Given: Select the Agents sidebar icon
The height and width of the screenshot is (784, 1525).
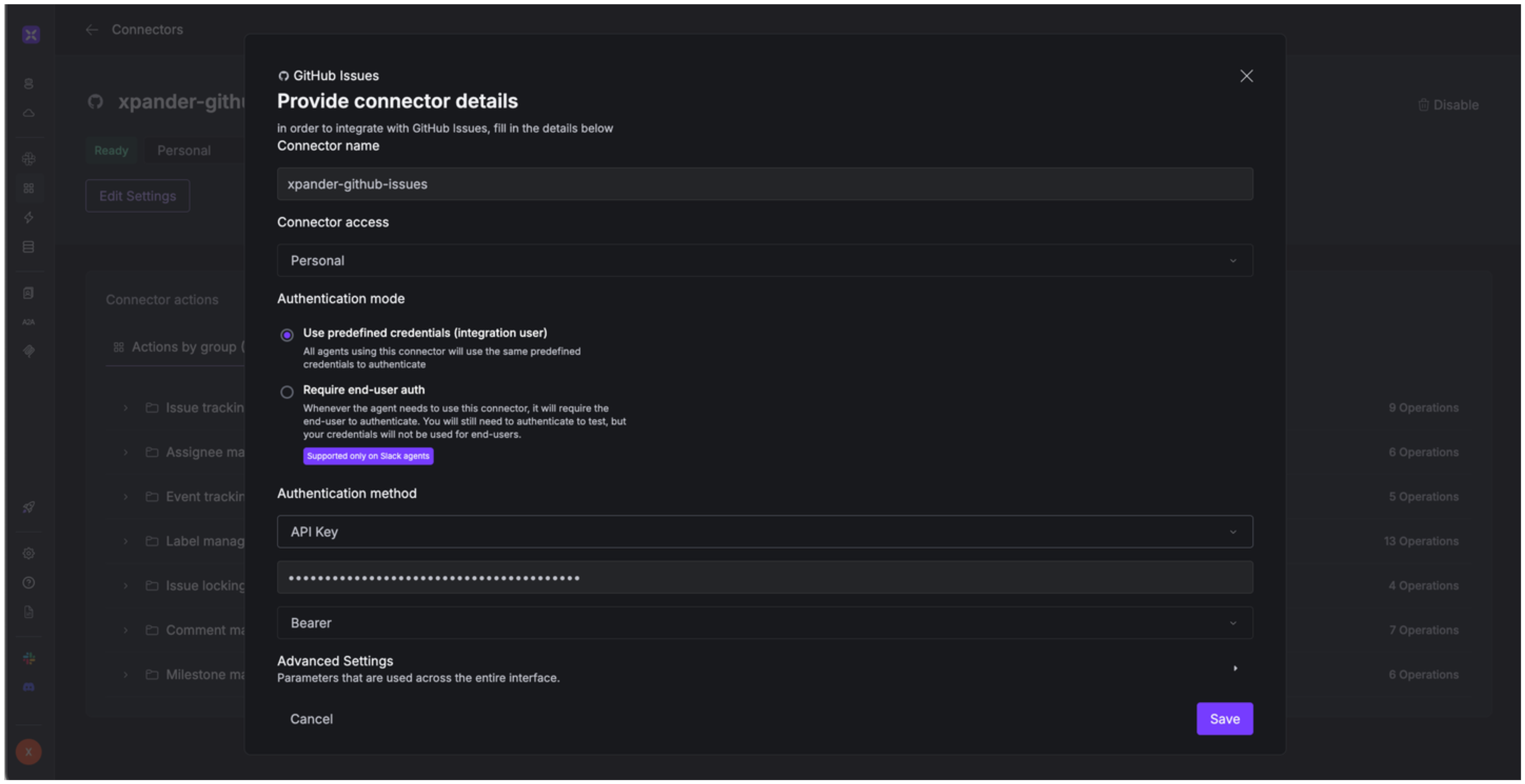Looking at the screenshot, I should tap(29, 83).
